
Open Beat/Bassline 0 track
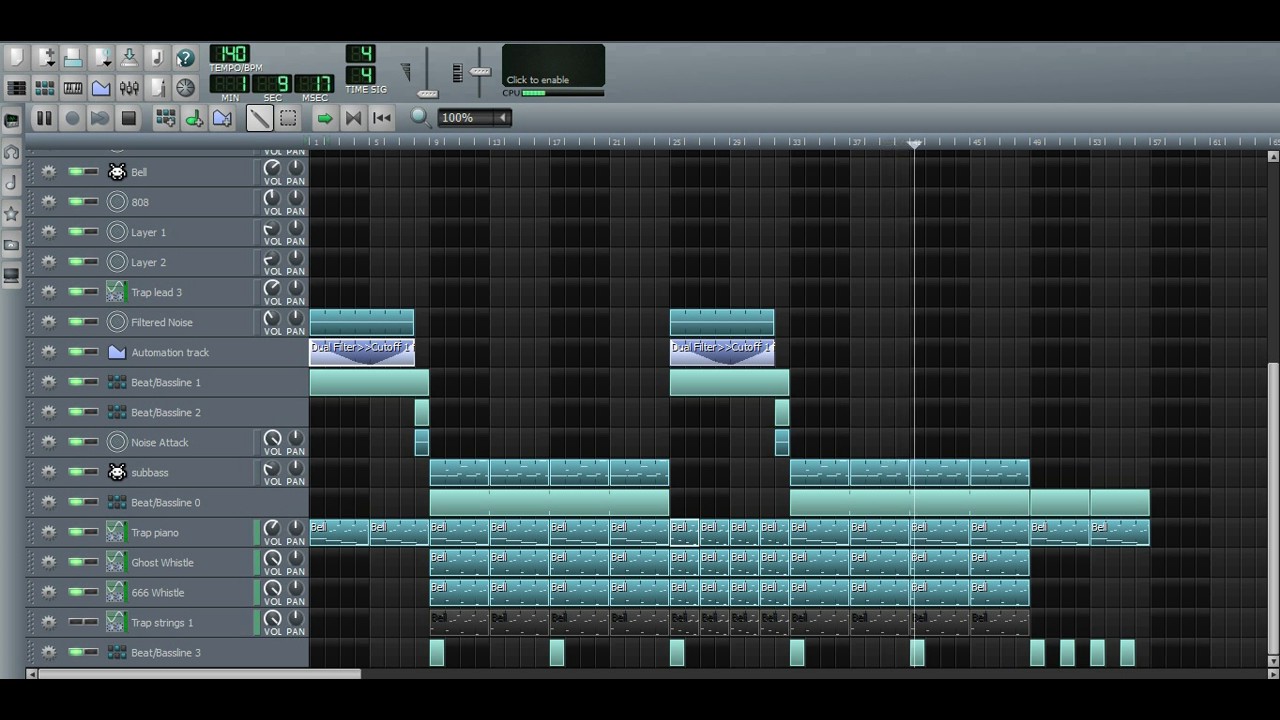pyautogui.click(x=180, y=502)
